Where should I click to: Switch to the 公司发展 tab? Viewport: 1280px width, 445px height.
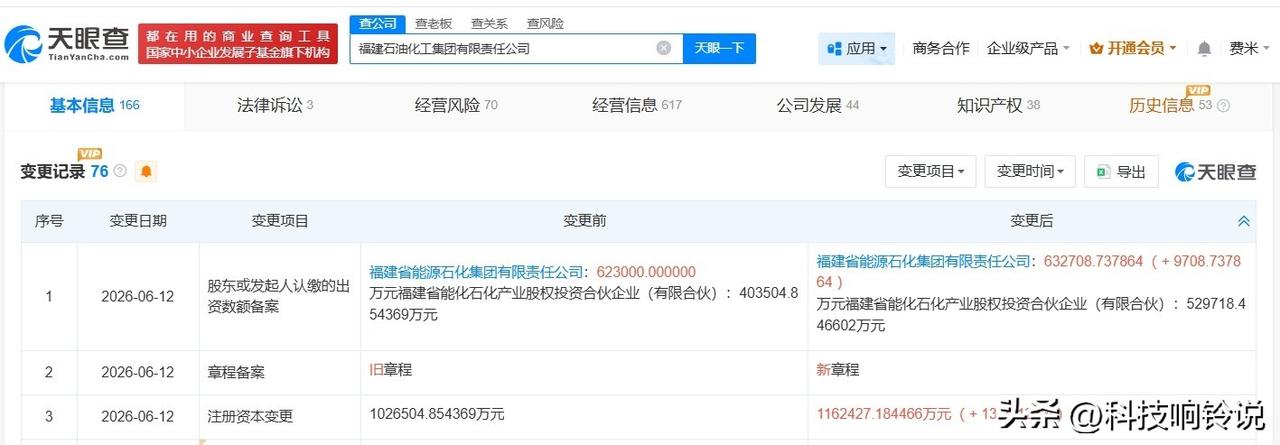[818, 105]
